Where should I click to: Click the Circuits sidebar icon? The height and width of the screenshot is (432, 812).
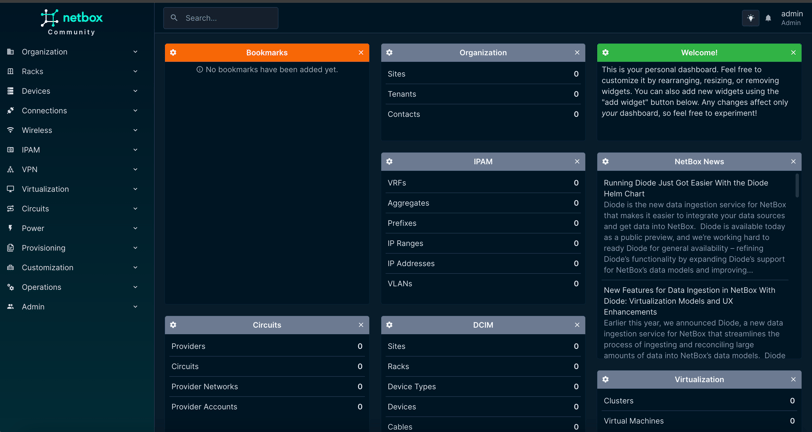coord(10,209)
